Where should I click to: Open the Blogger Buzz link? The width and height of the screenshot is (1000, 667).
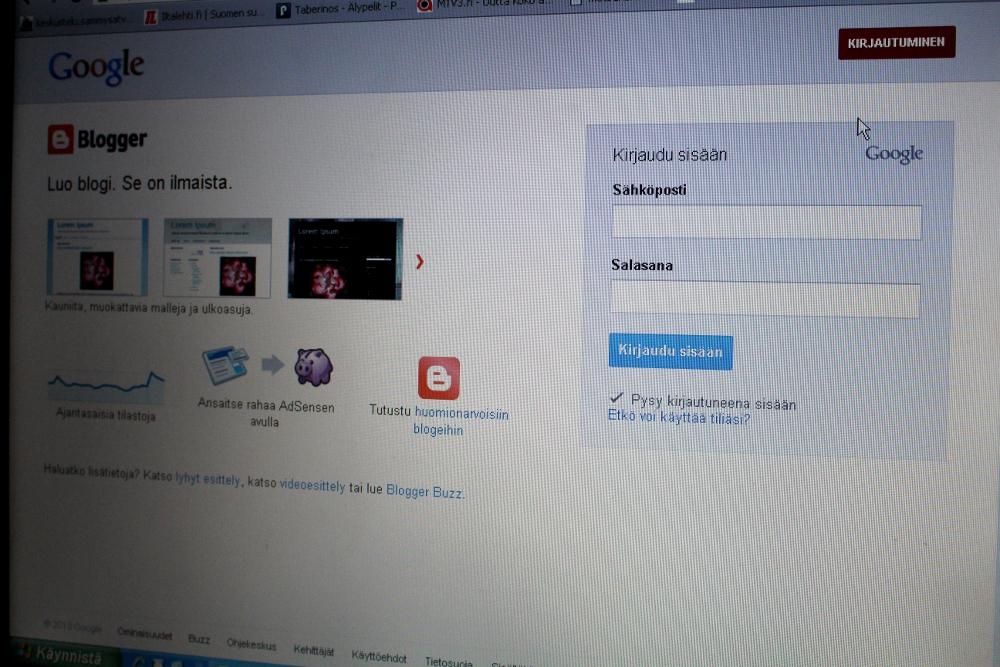(424, 491)
